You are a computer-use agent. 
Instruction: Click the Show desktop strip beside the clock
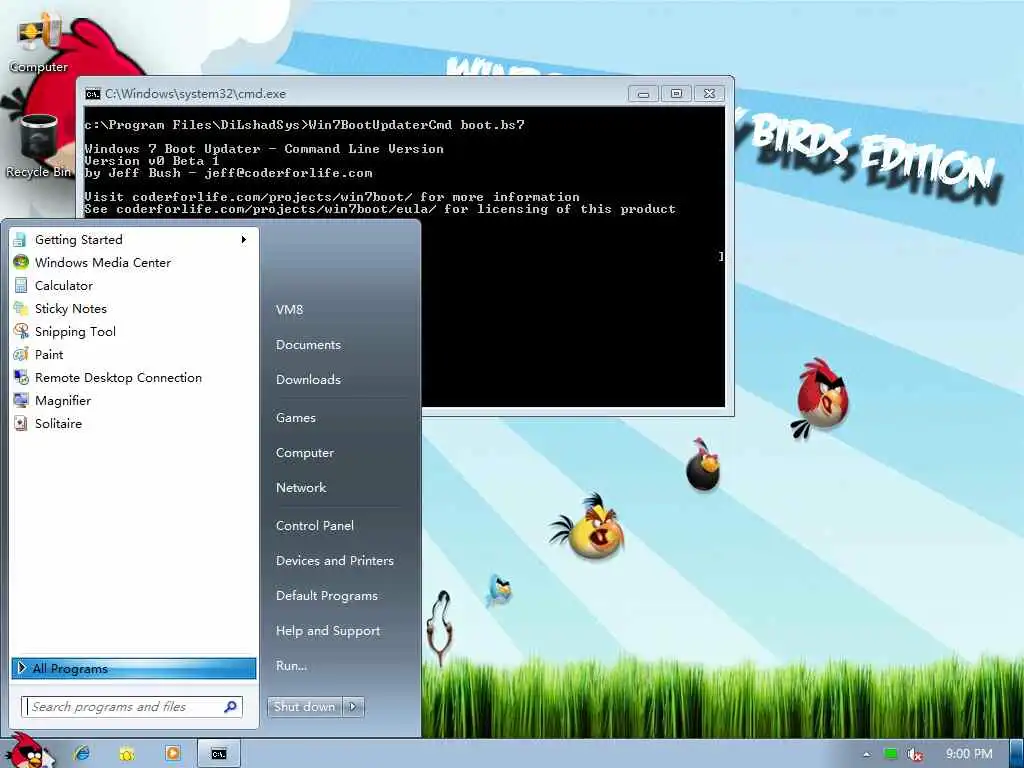pos(1017,754)
